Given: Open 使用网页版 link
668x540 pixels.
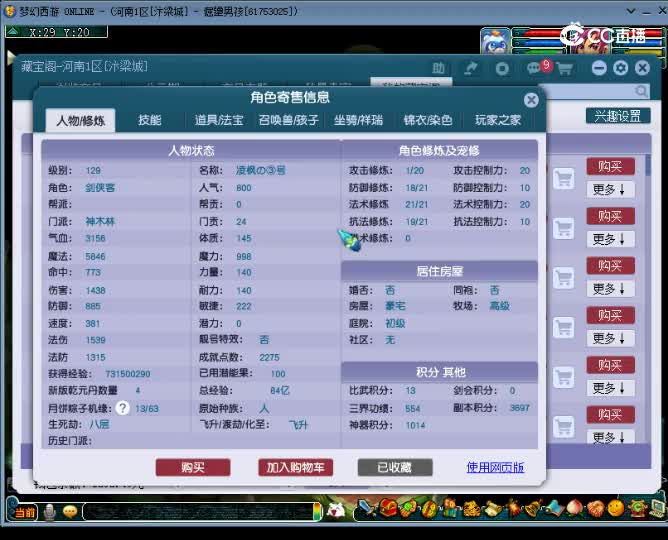Looking at the screenshot, I should pos(495,468).
